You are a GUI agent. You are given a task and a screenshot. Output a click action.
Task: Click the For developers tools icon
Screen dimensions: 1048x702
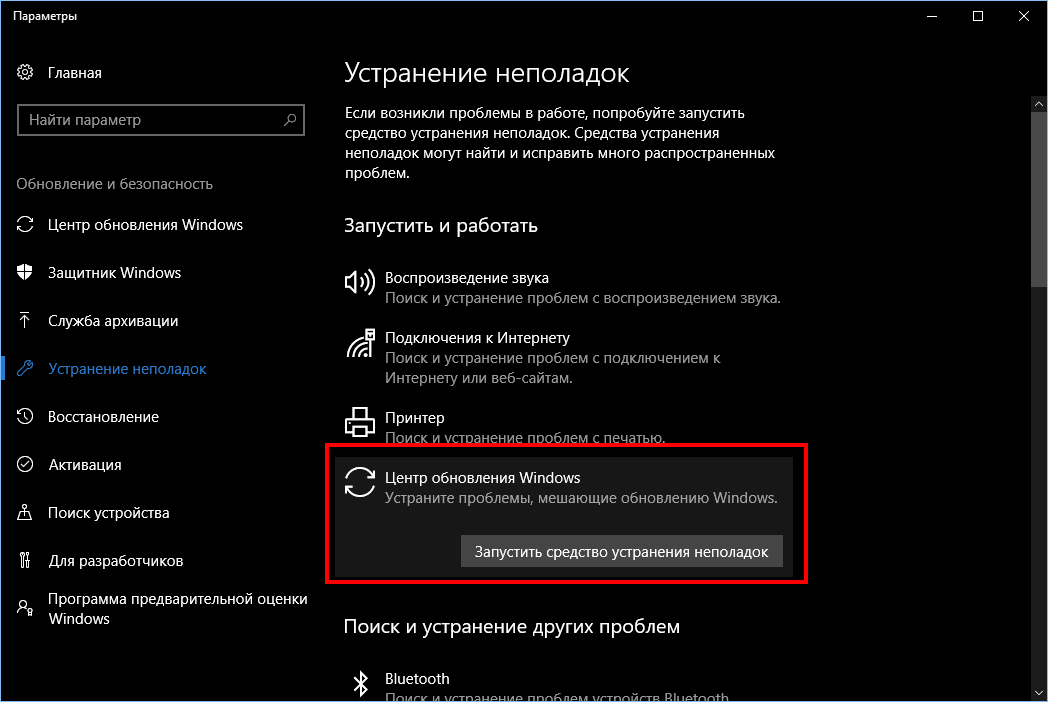(x=25, y=560)
